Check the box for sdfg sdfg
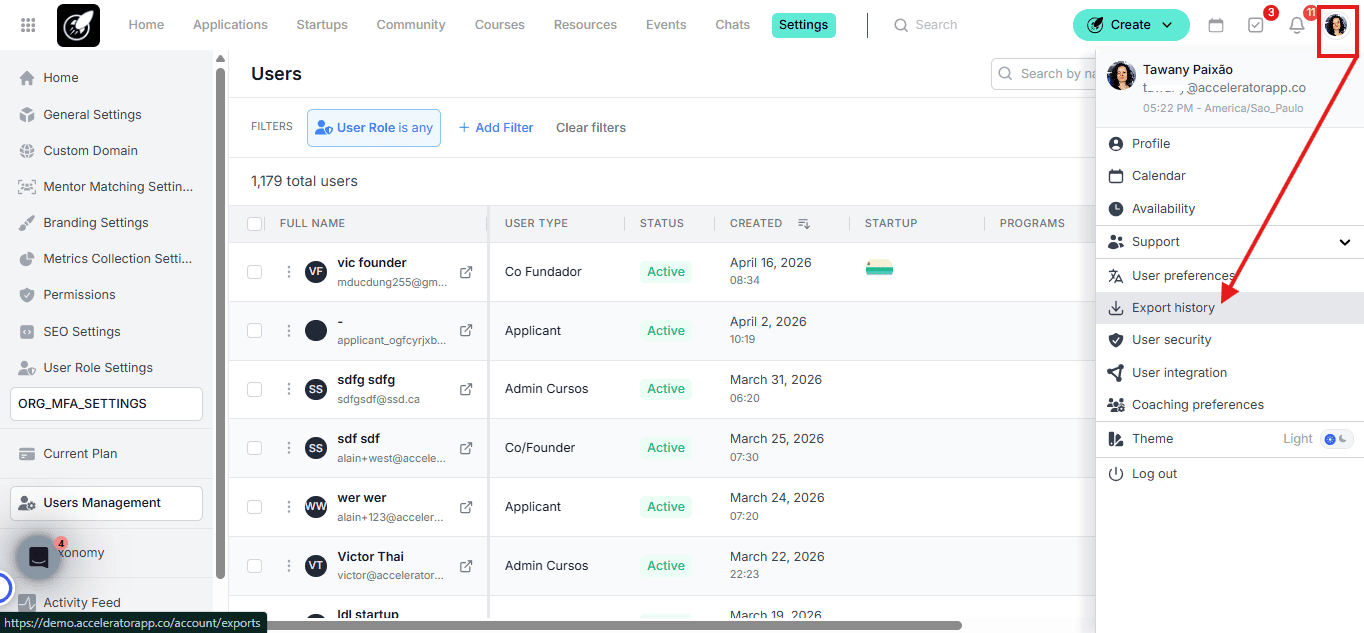This screenshot has width=1364, height=633. pyautogui.click(x=255, y=389)
